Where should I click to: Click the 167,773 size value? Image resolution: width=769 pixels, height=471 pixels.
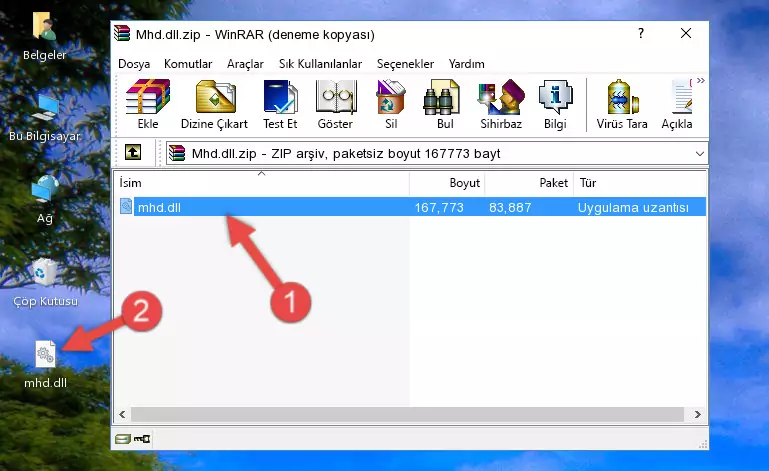tap(439, 208)
